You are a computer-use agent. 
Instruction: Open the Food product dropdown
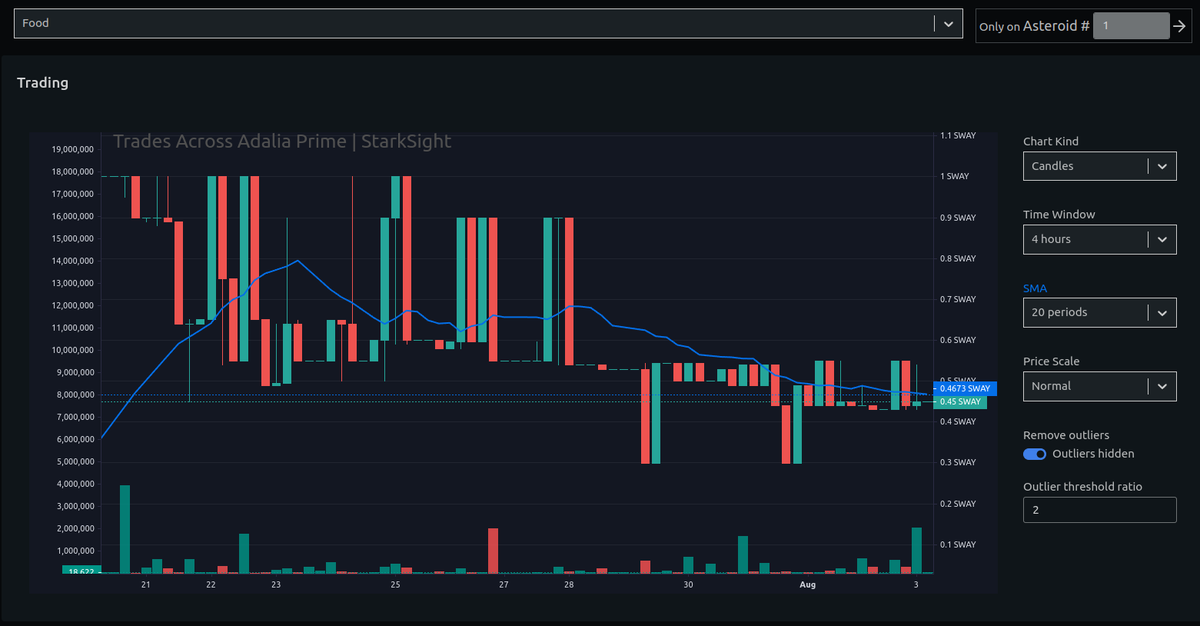pyautogui.click(x=488, y=24)
